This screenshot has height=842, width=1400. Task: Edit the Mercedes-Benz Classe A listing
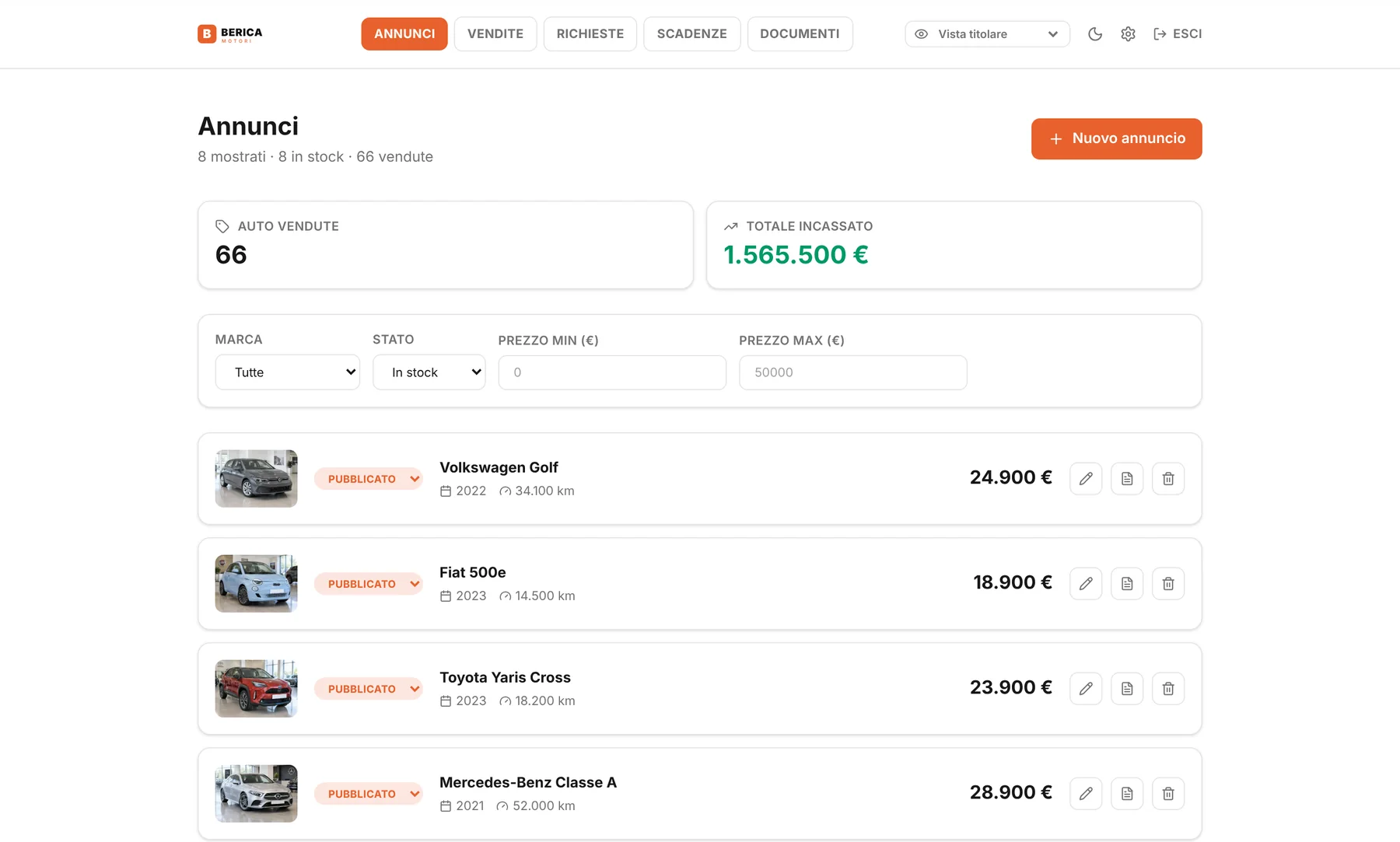1086,793
